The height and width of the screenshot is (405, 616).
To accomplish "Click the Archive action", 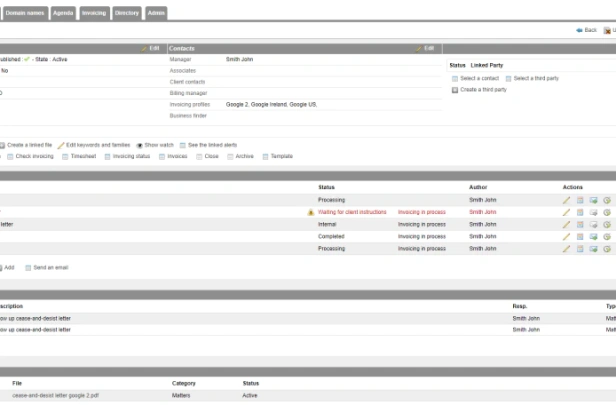I will (244, 156).
